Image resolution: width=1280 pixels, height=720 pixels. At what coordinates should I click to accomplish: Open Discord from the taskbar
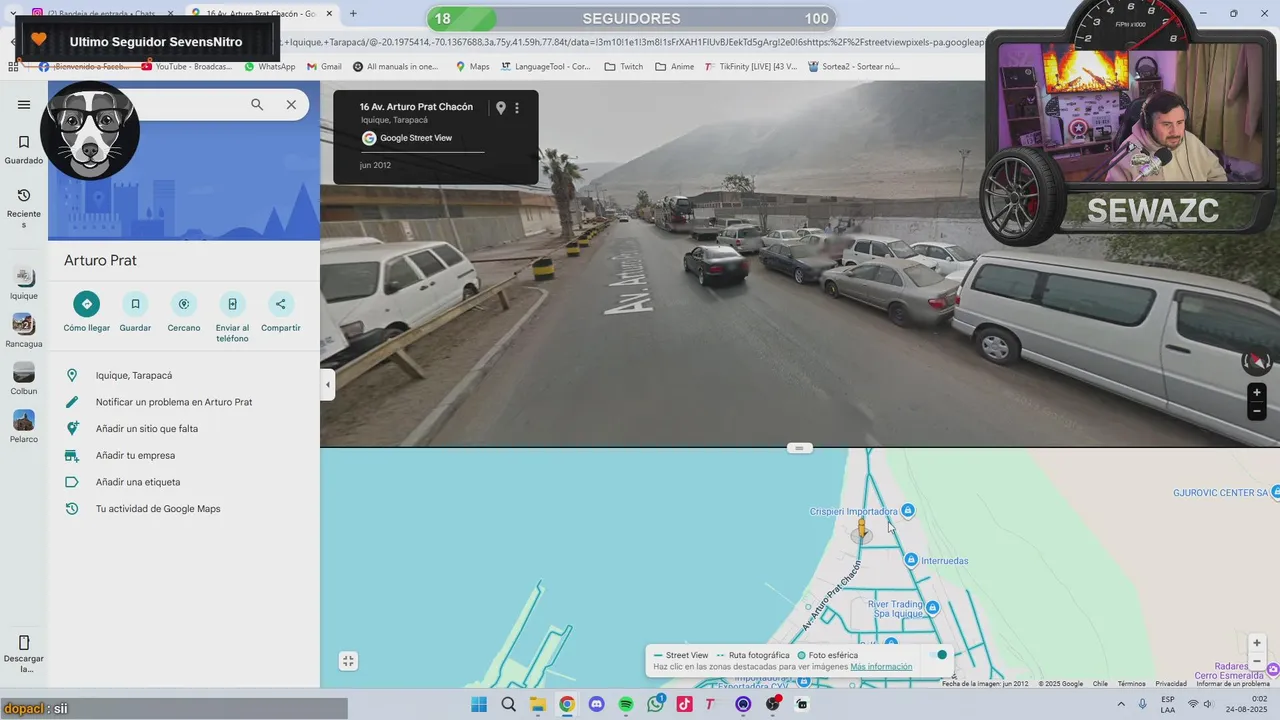click(597, 704)
